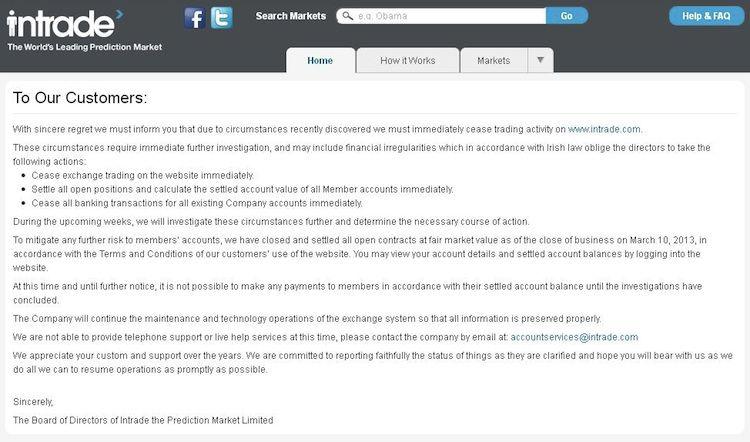Switch to the Home tab
Screen dimensions: 750x442
[320, 61]
